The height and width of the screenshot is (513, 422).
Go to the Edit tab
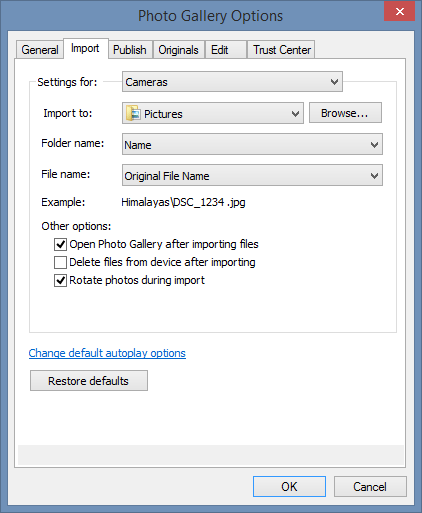click(226, 50)
